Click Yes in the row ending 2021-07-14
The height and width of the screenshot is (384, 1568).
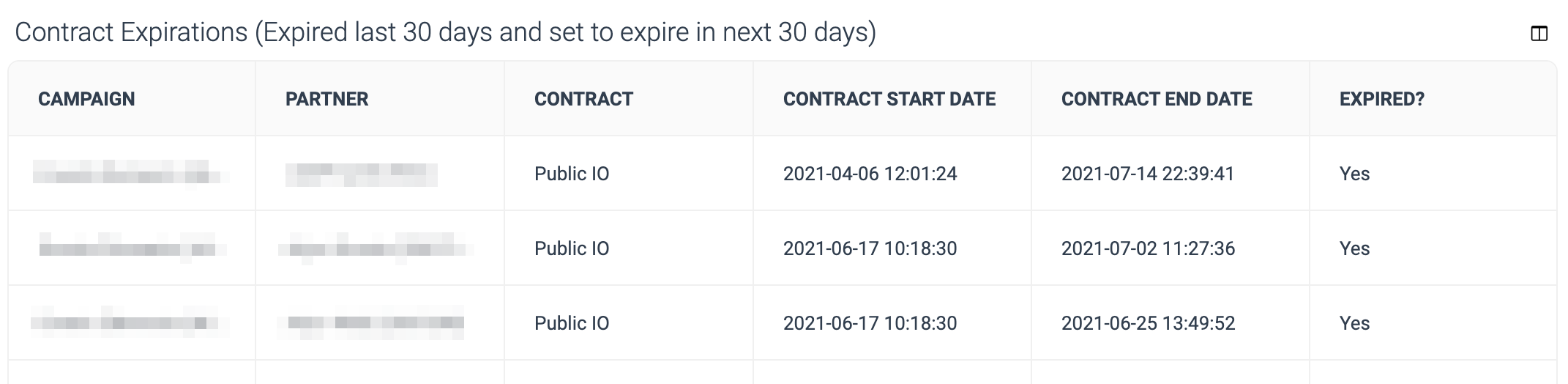(1354, 174)
